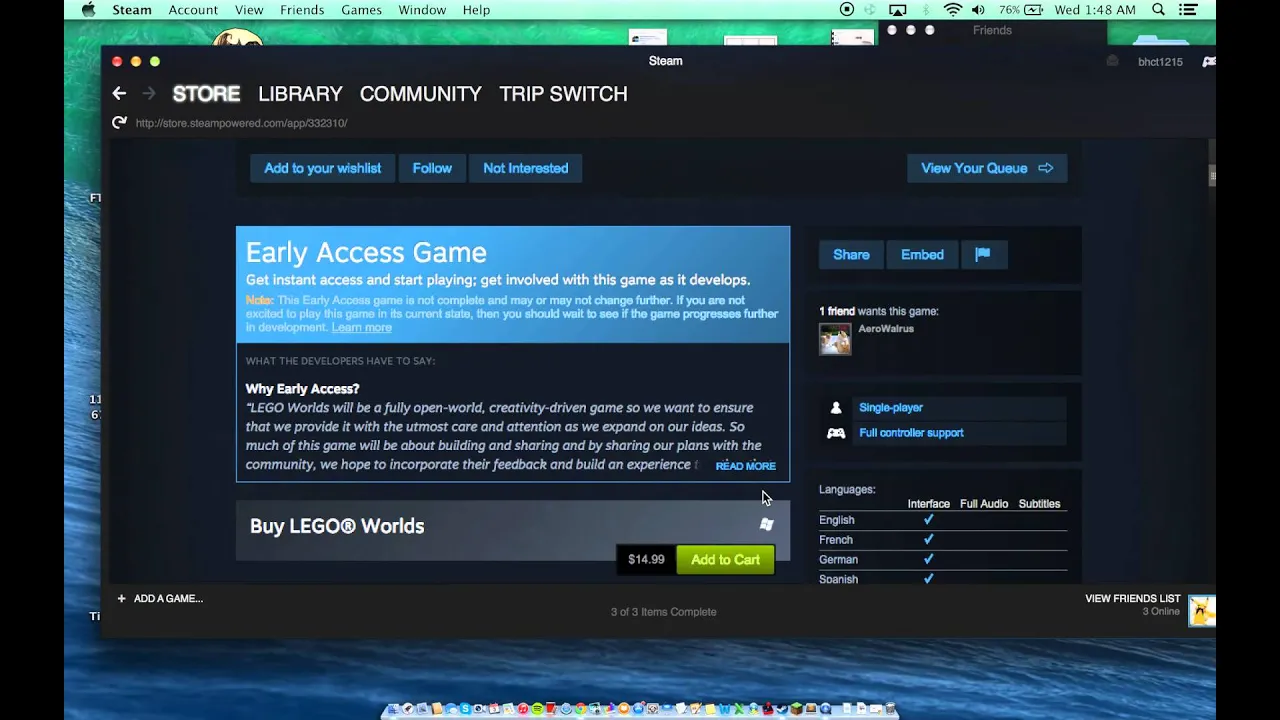Click the forward navigation arrow
The width and height of the screenshot is (1280, 720).
point(149,94)
